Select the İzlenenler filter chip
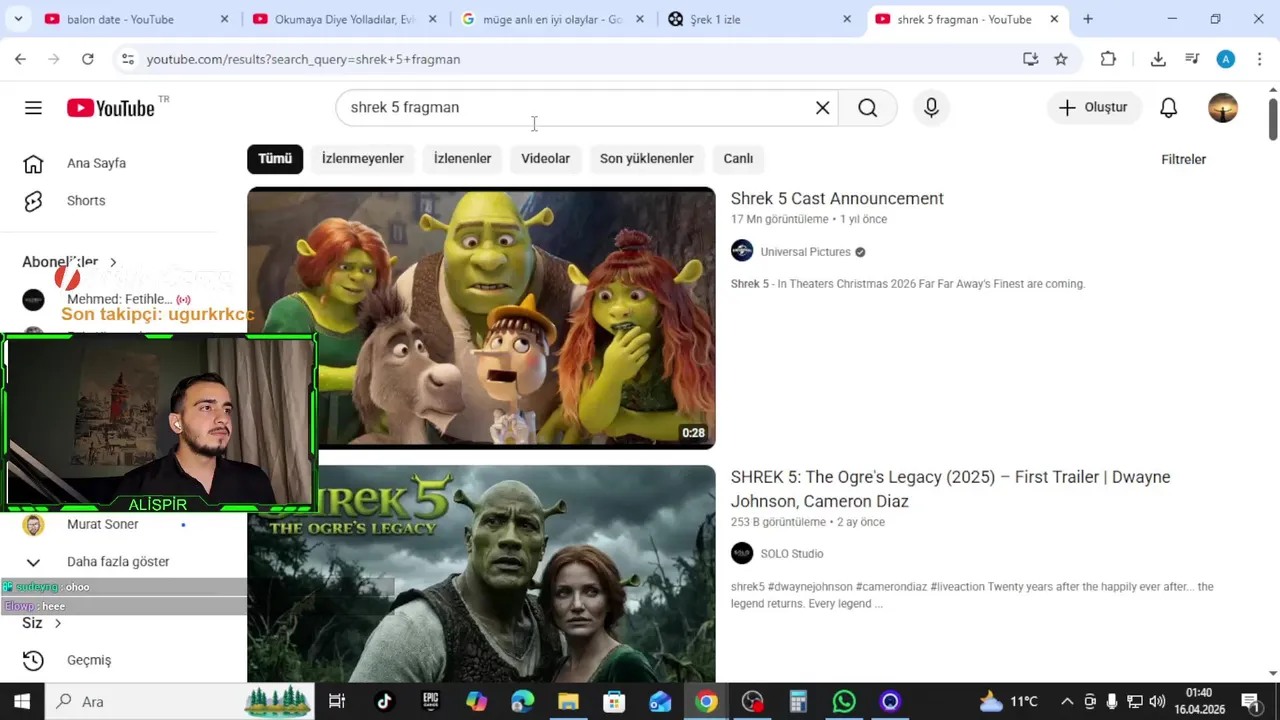The width and height of the screenshot is (1280, 720). pos(462,158)
